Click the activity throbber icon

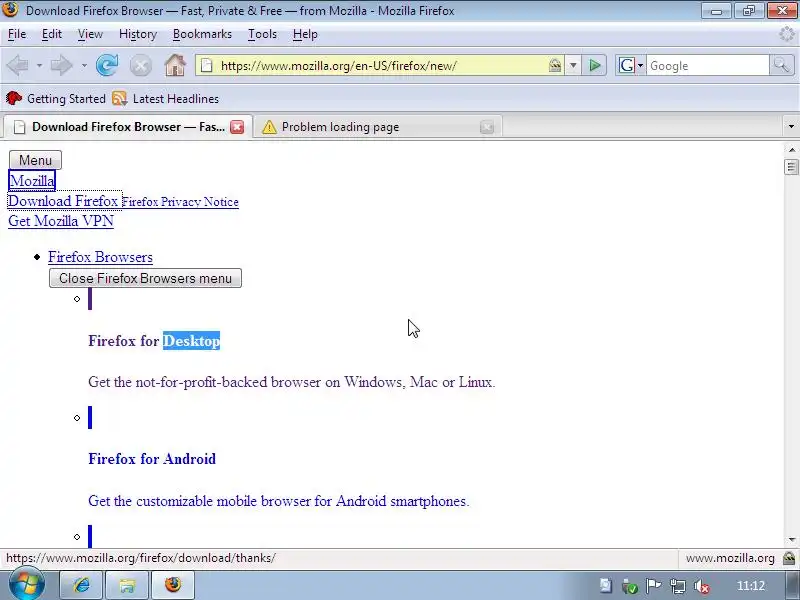pyautogui.click(x=787, y=34)
